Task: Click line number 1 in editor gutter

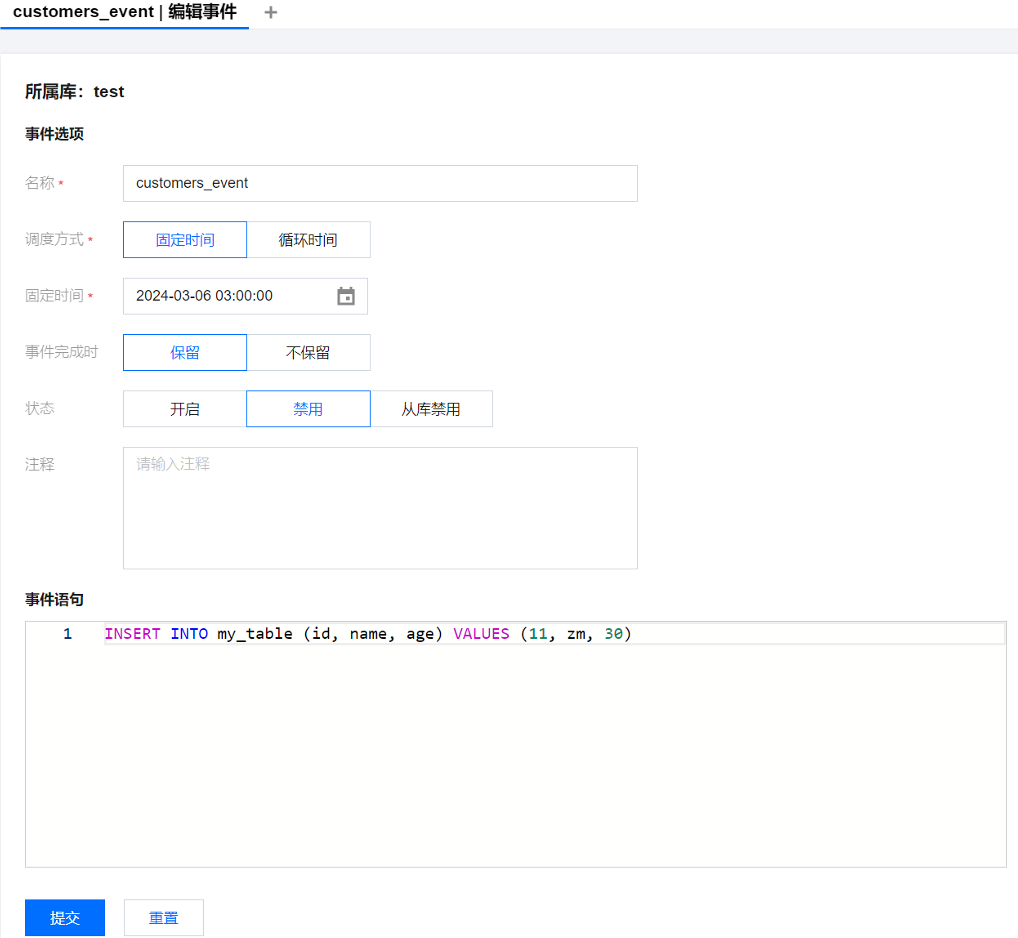Action: pos(67,634)
